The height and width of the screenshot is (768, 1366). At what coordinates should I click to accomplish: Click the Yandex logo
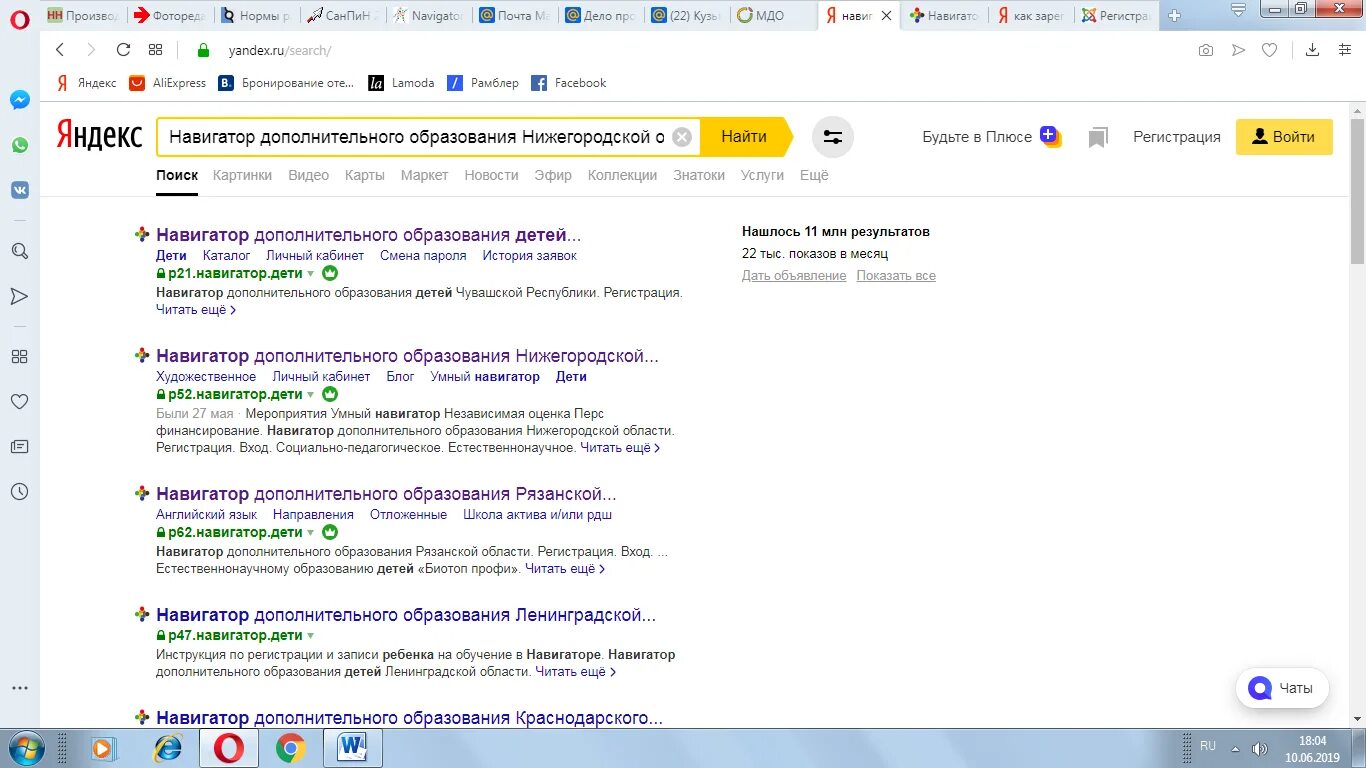click(x=99, y=134)
